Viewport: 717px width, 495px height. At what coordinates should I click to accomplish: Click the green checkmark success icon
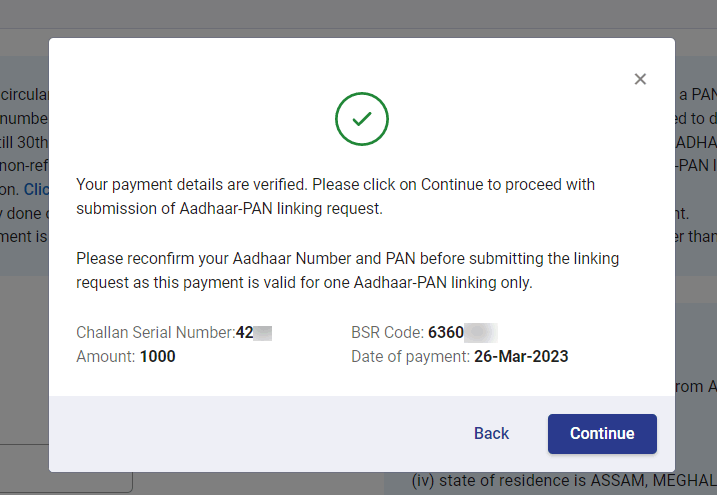click(x=362, y=119)
